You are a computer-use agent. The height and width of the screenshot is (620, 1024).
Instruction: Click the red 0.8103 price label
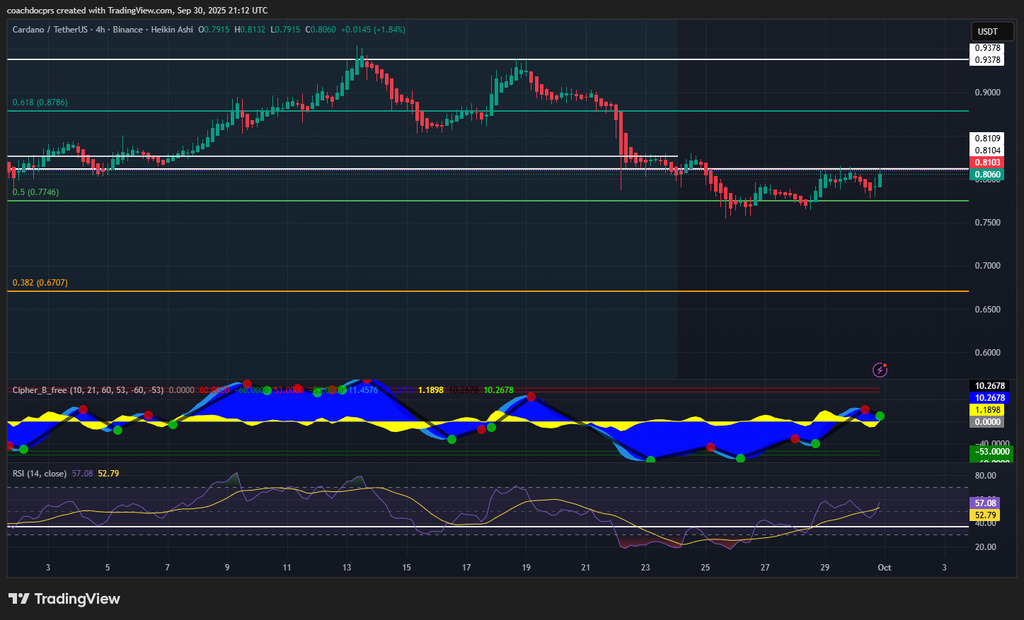(987, 162)
